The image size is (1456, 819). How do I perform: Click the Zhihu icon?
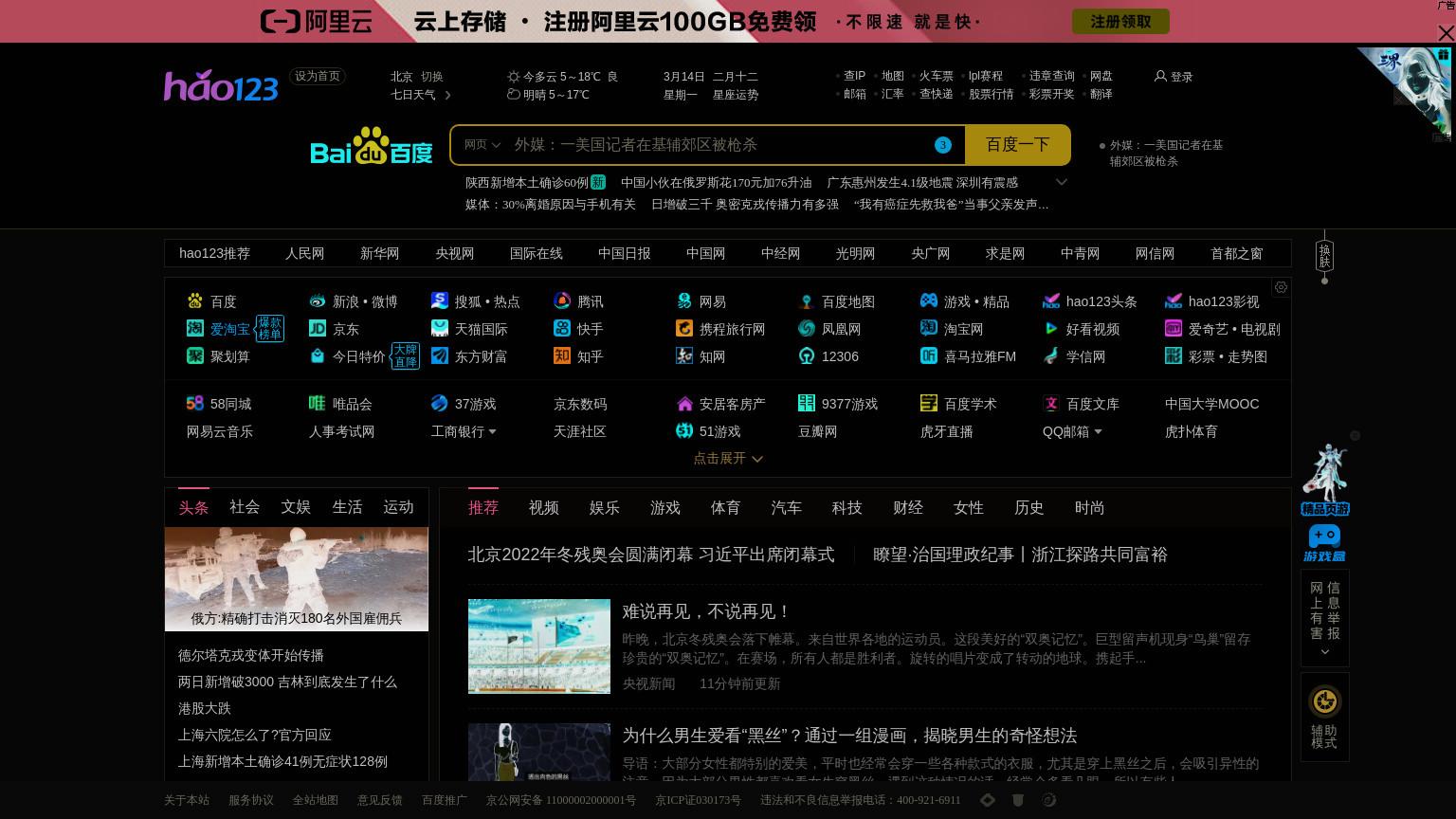[x=562, y=355]
